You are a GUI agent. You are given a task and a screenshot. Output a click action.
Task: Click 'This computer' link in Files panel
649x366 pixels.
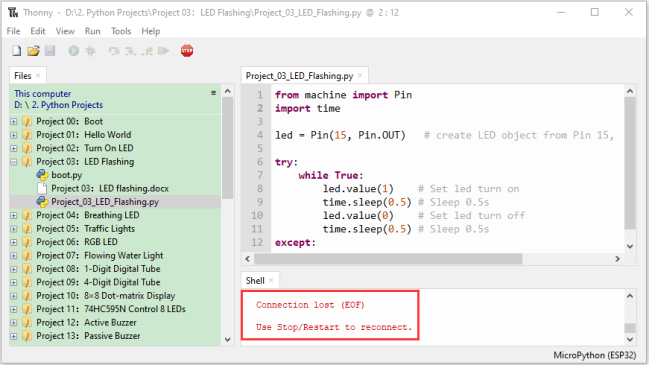pyautogui.click(x=43, y=94)
